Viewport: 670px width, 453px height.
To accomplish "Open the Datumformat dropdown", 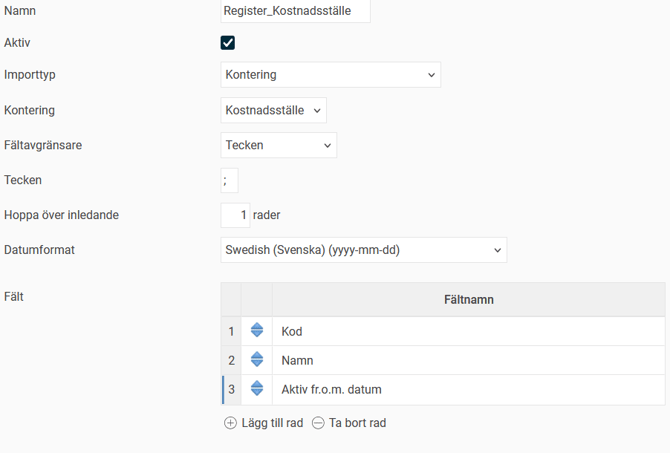I will [x=363, y=250].
